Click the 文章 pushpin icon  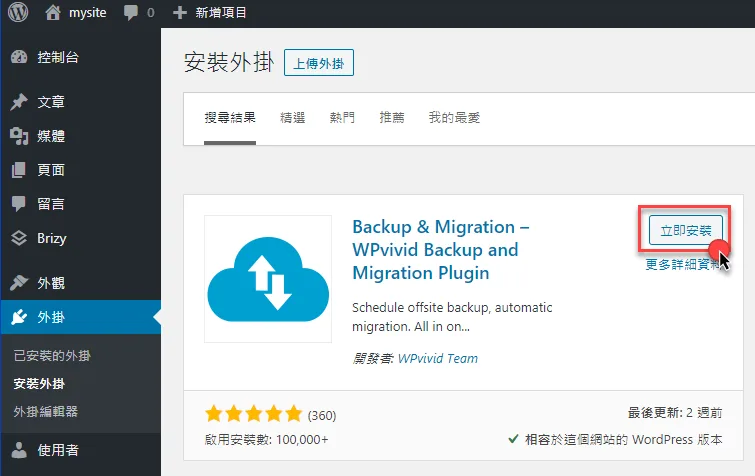tap(19, 102)
